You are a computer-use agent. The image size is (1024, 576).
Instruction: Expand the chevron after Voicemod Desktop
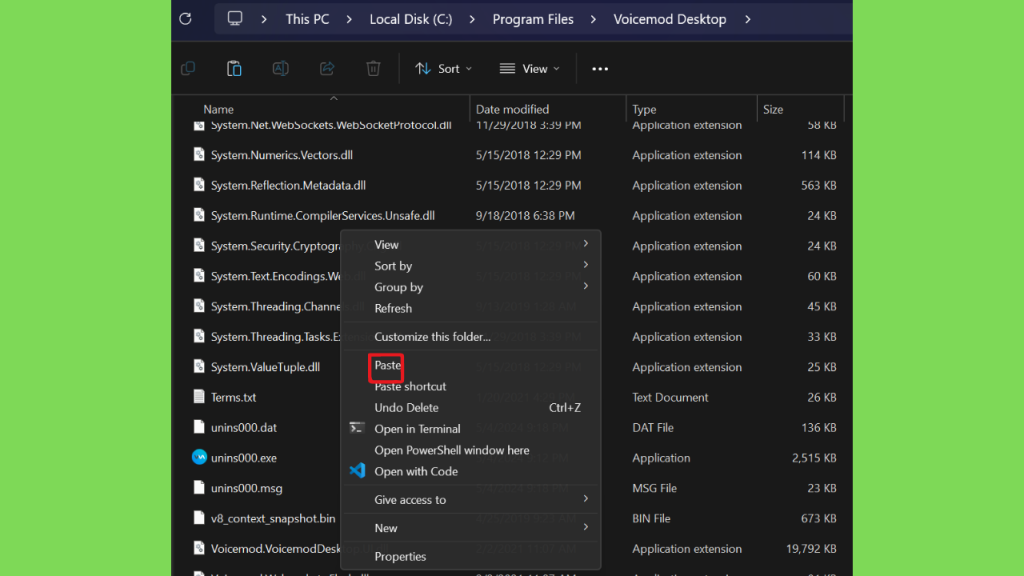748,20
